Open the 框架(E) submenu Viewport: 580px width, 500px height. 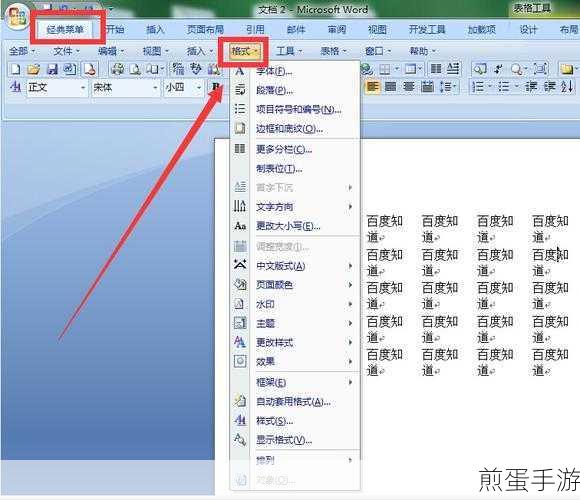[x=295, y=382]
